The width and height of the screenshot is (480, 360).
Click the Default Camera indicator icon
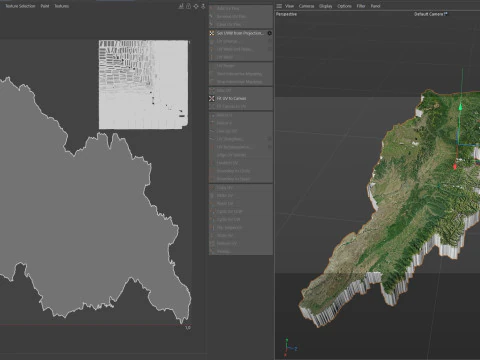(446, 14)
